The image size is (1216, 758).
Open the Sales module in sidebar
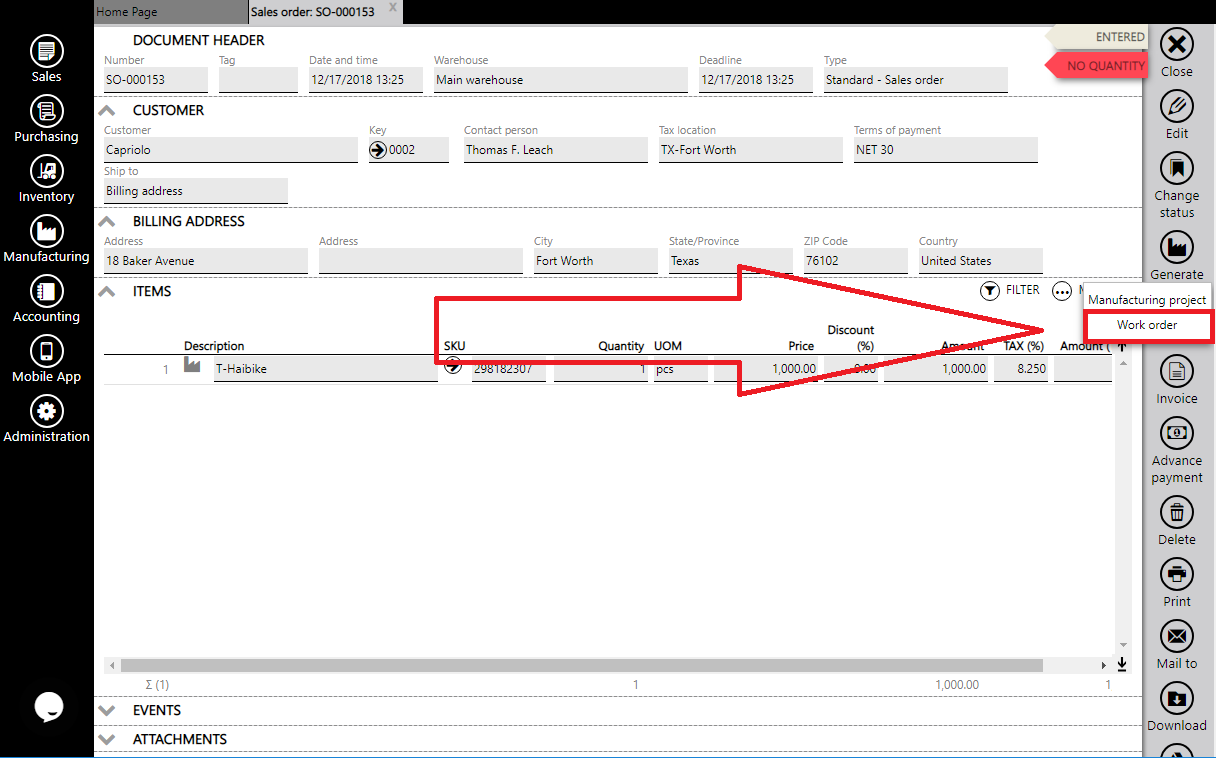tap(46, 51)
